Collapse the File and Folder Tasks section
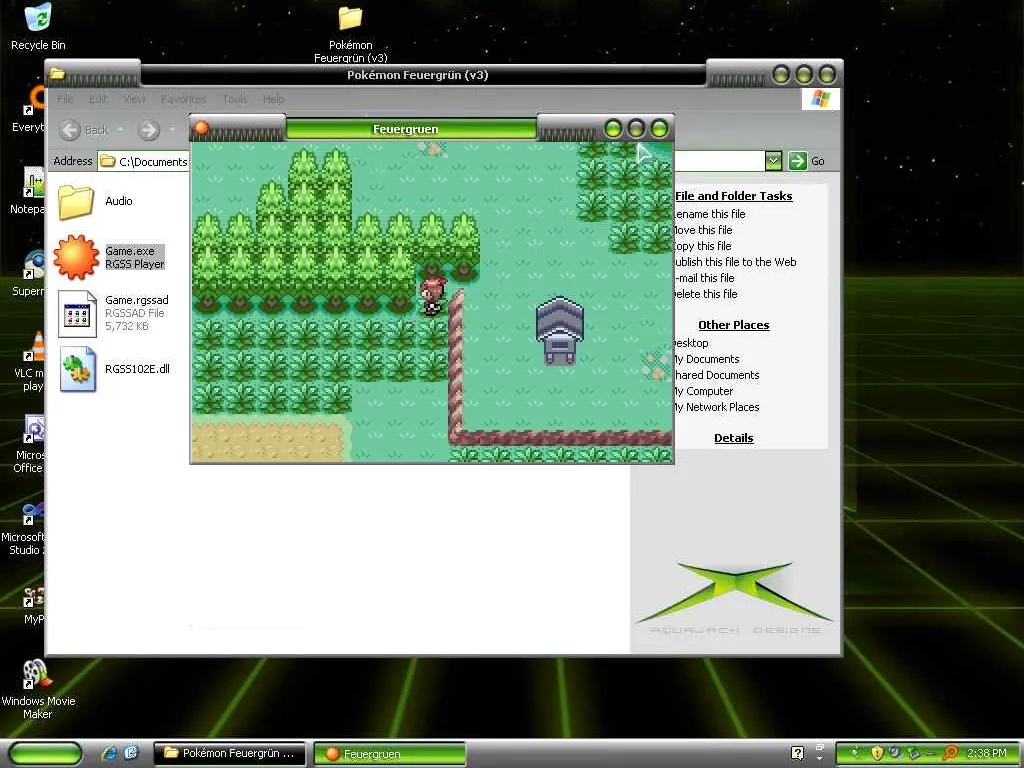The image size is (1024, 768). click(x=733, y=196)
